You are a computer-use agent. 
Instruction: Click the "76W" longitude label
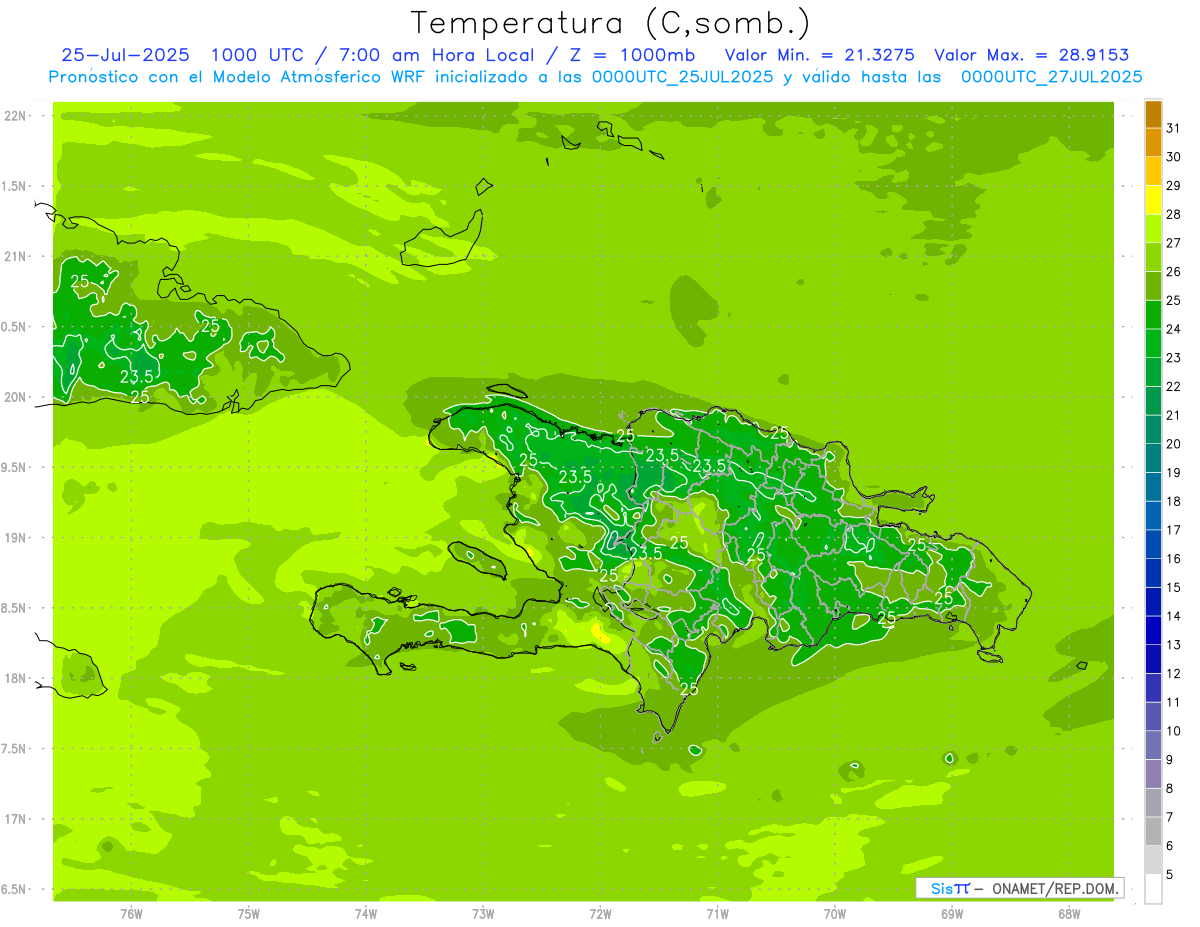[131, 914]
